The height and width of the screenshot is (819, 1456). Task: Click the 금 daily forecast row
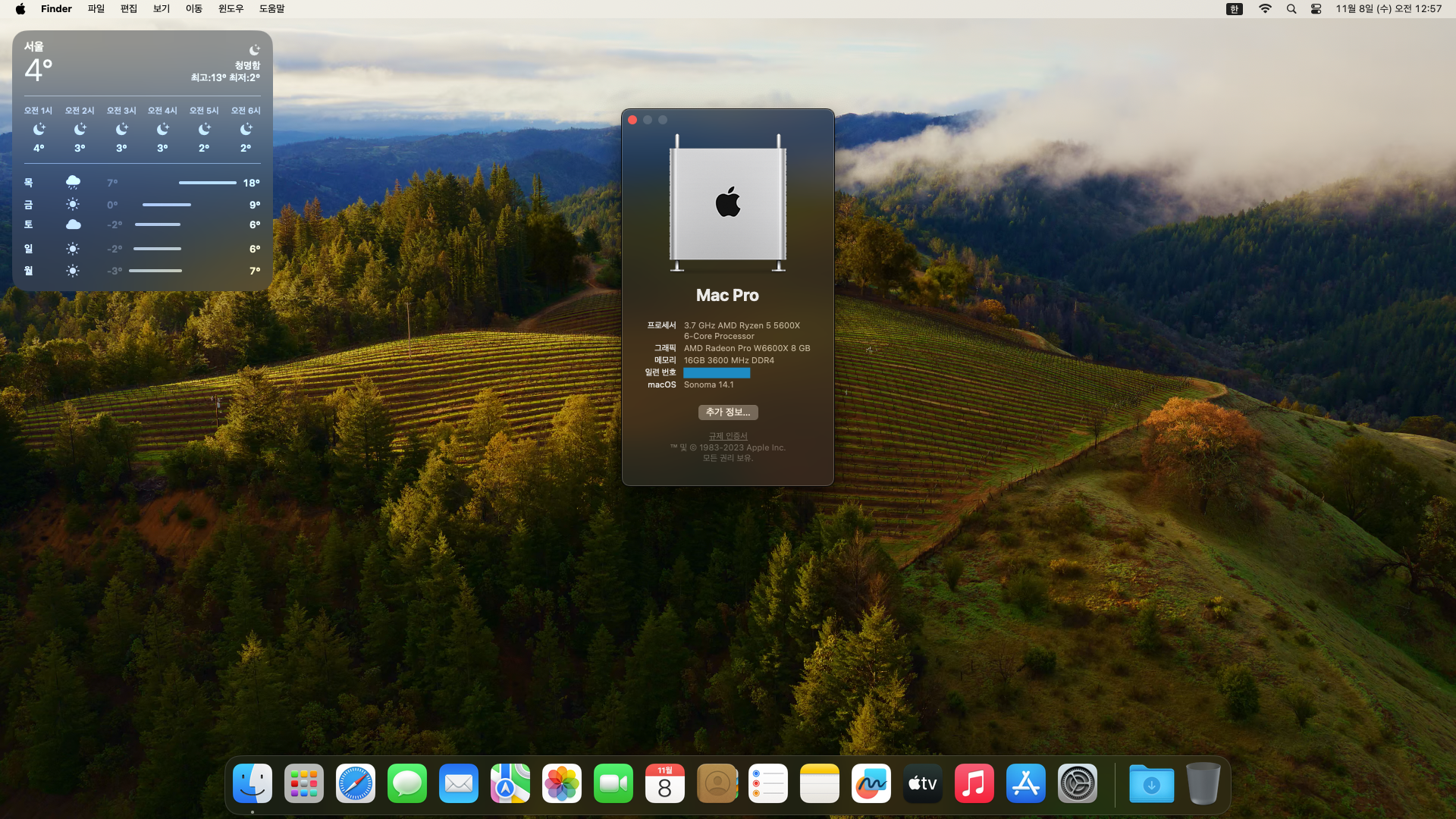coord(143,205)
